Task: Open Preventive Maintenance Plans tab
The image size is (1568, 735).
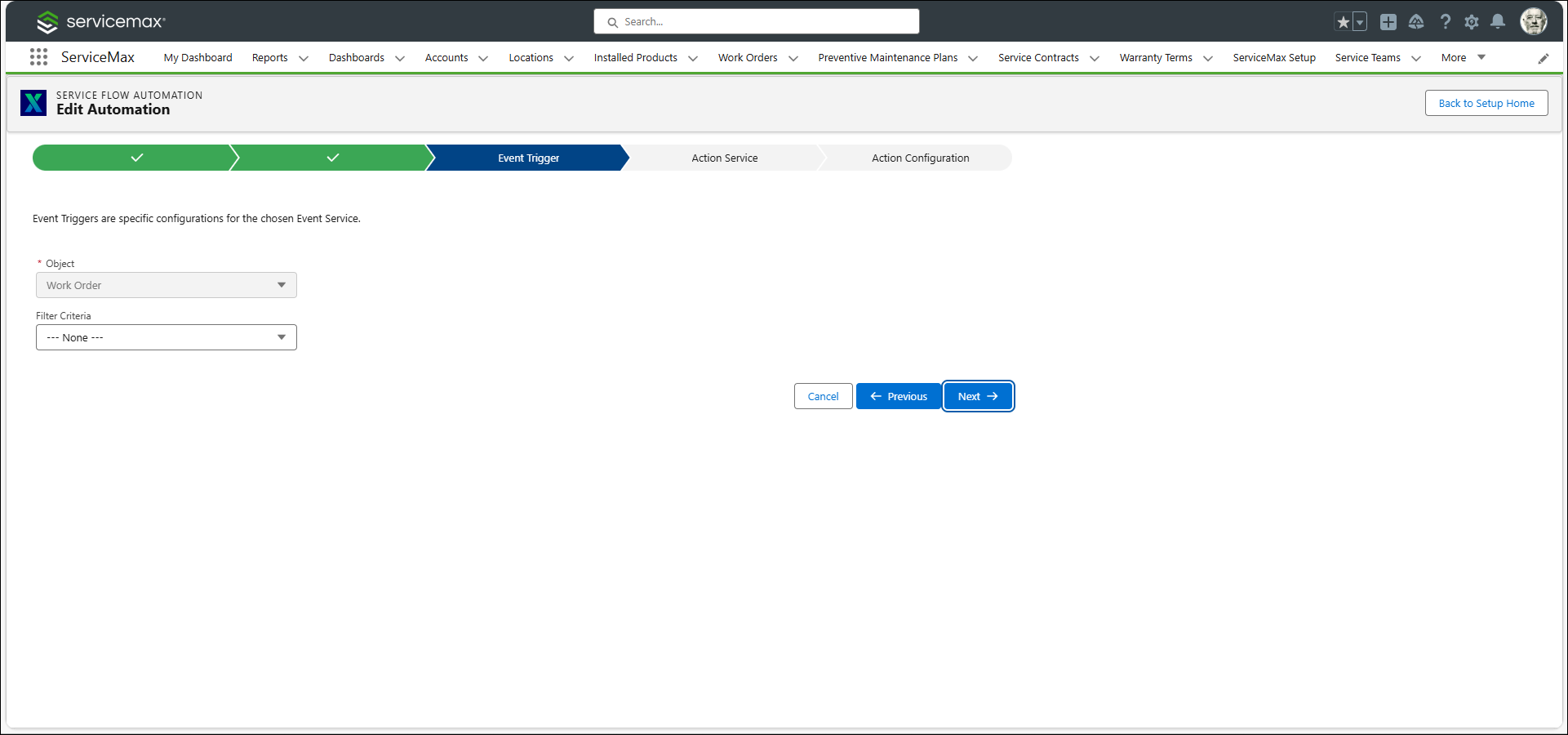Action: [888, 58]
